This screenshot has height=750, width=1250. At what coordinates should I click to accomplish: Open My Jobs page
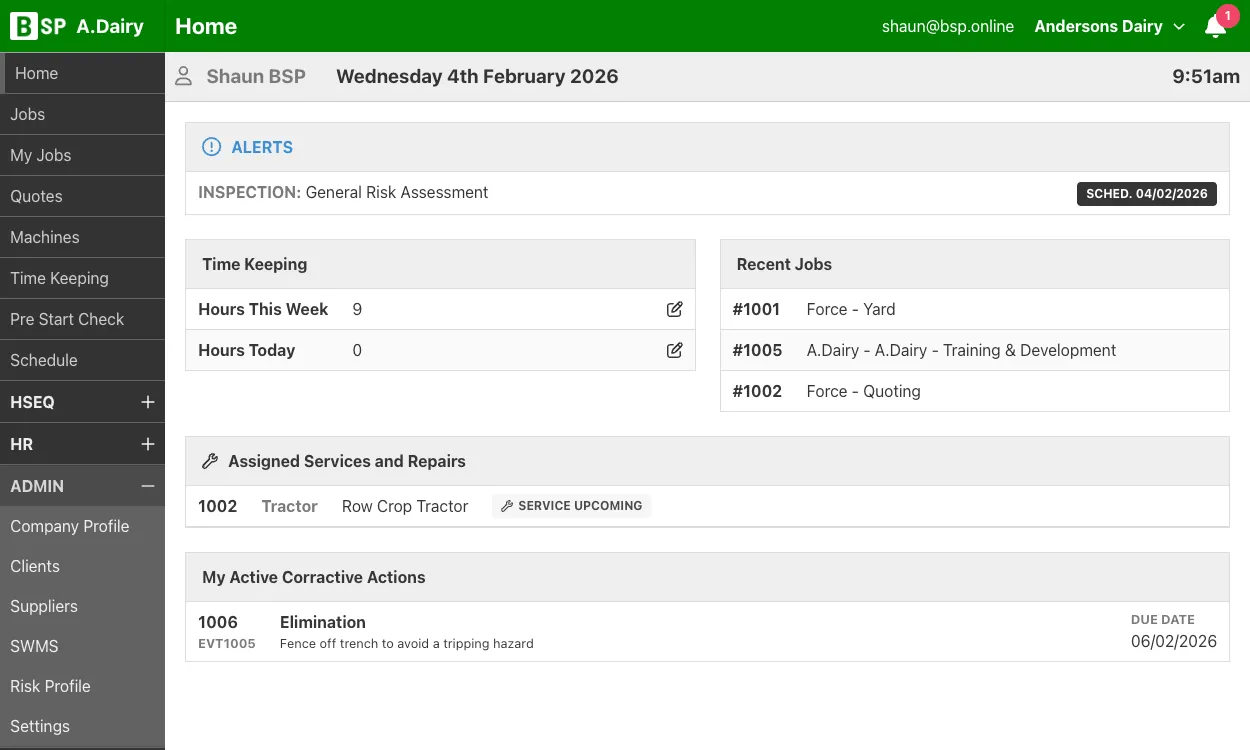[82, 155]
